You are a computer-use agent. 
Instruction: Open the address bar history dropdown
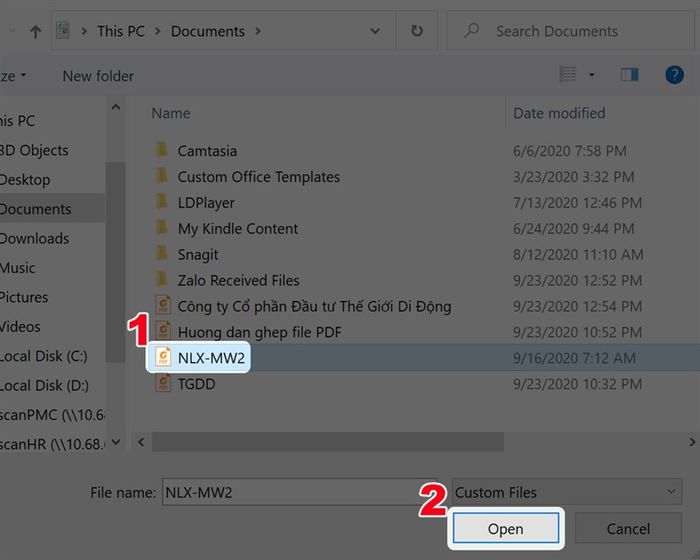pos(375,31)
